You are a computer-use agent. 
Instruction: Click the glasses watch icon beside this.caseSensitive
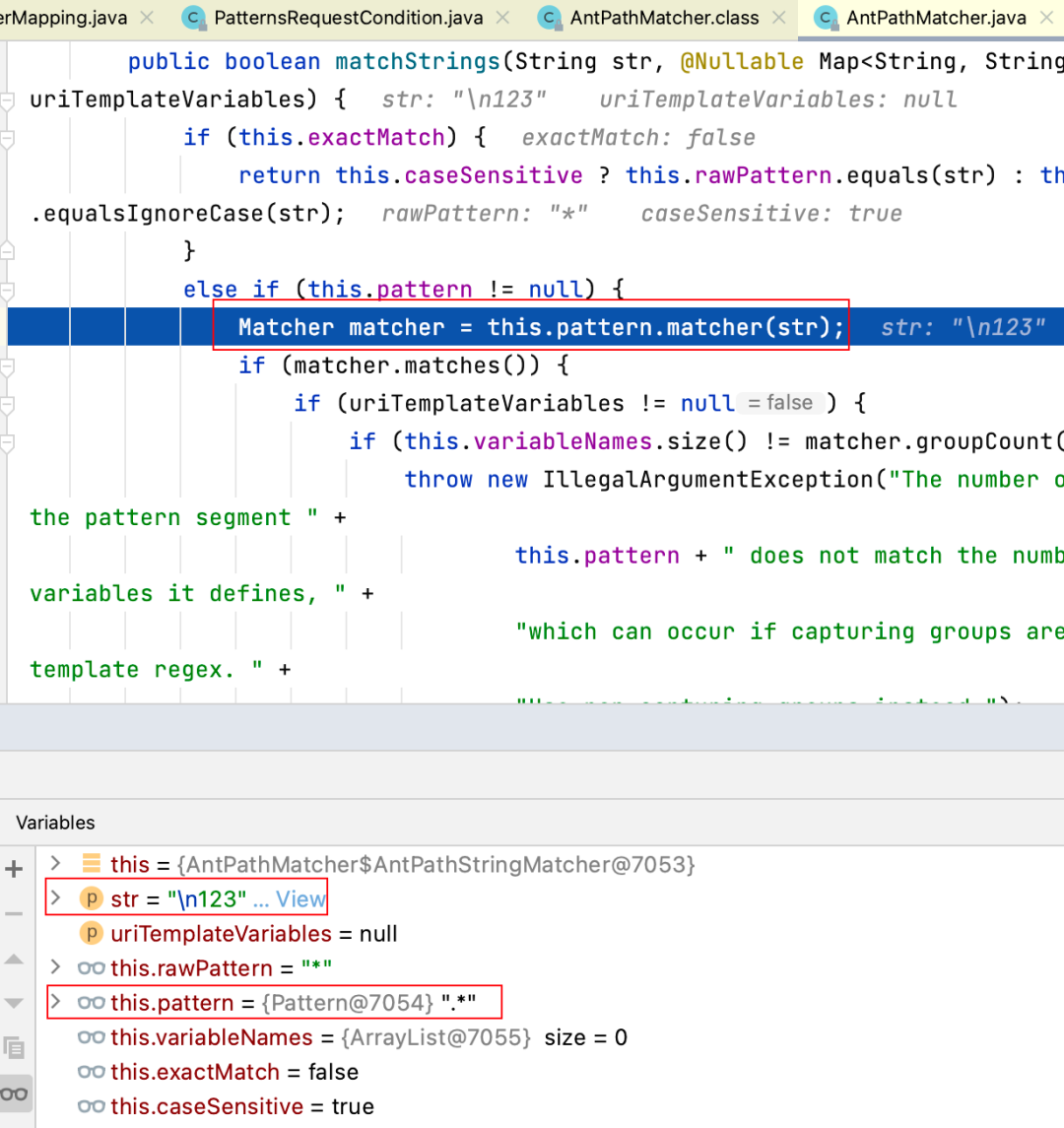[92, 1106]
